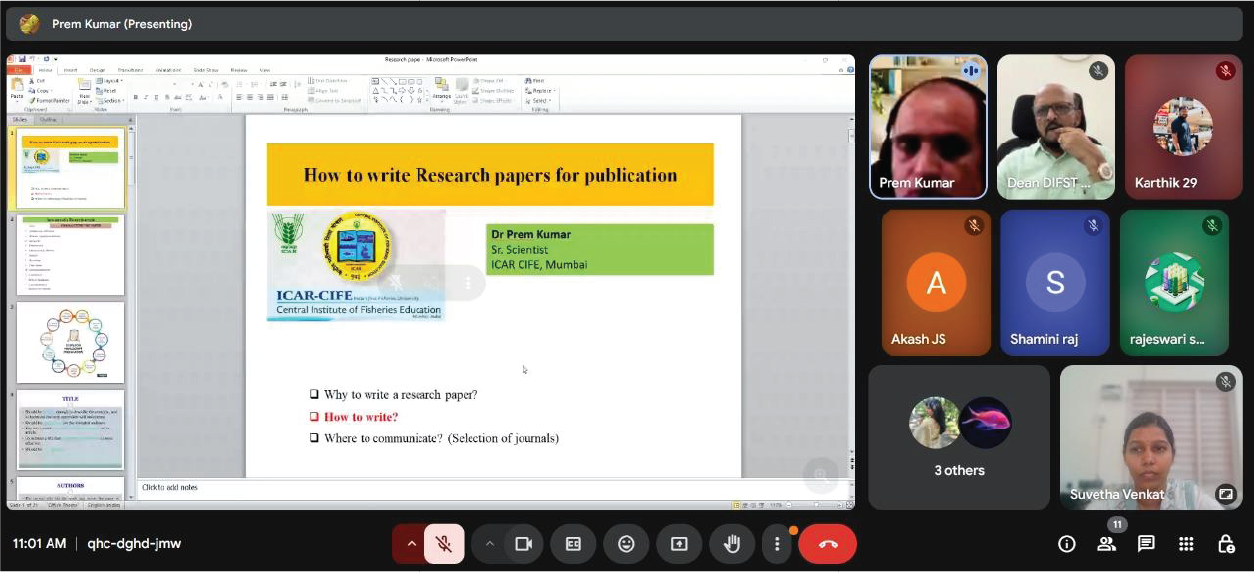Toggle the camera on or off
Viewport: 1254px width, 572px height.
click(522, 544)
